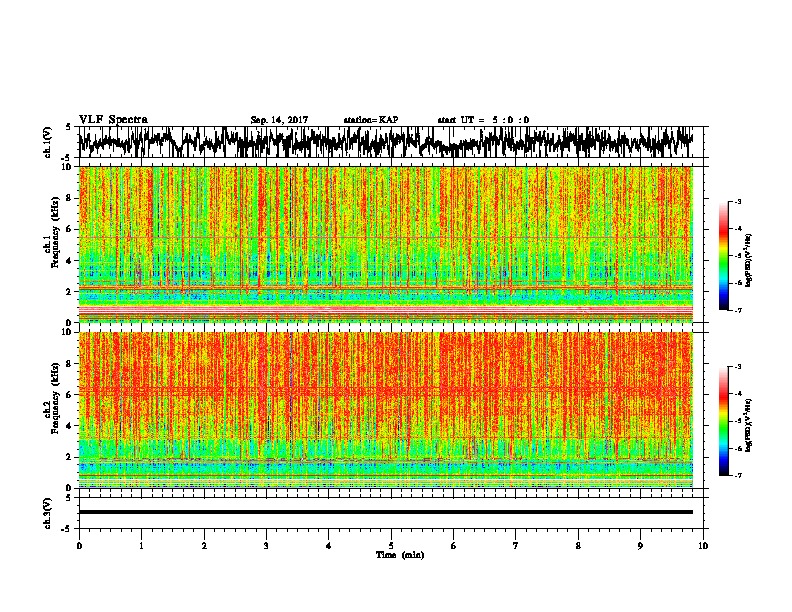The image size is (792, 612).
Task: Click the "-7" label on ch.1 color bar
Action: click(738, 310)
